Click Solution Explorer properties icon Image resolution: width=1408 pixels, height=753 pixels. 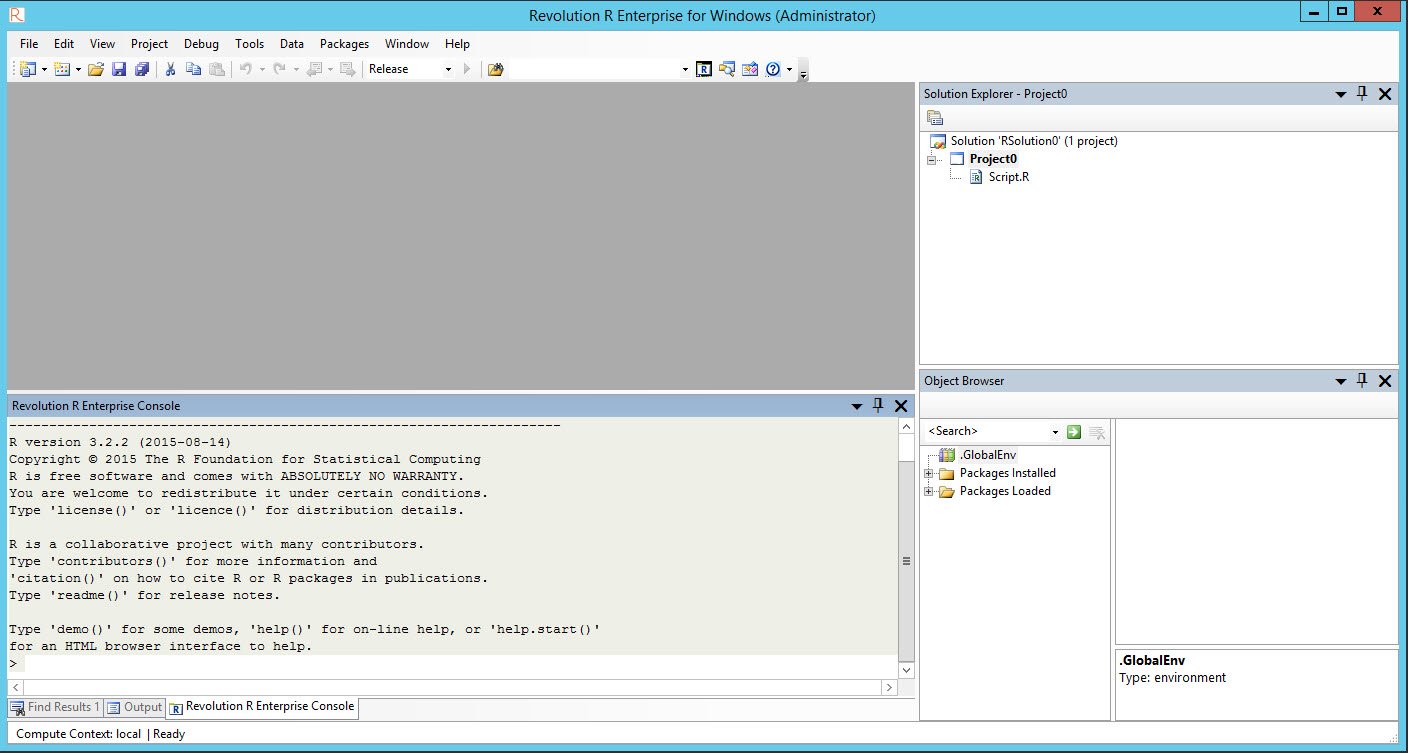935,118
